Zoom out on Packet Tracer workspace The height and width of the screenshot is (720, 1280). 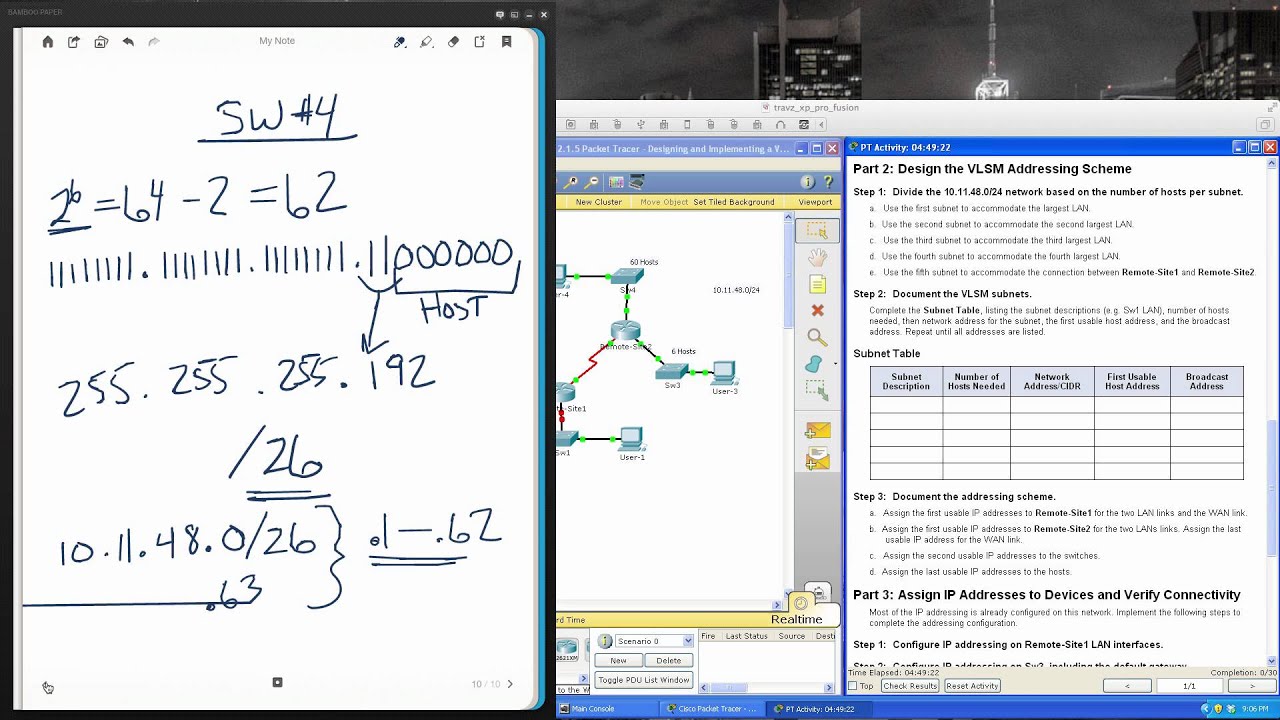tap(592, 182)
